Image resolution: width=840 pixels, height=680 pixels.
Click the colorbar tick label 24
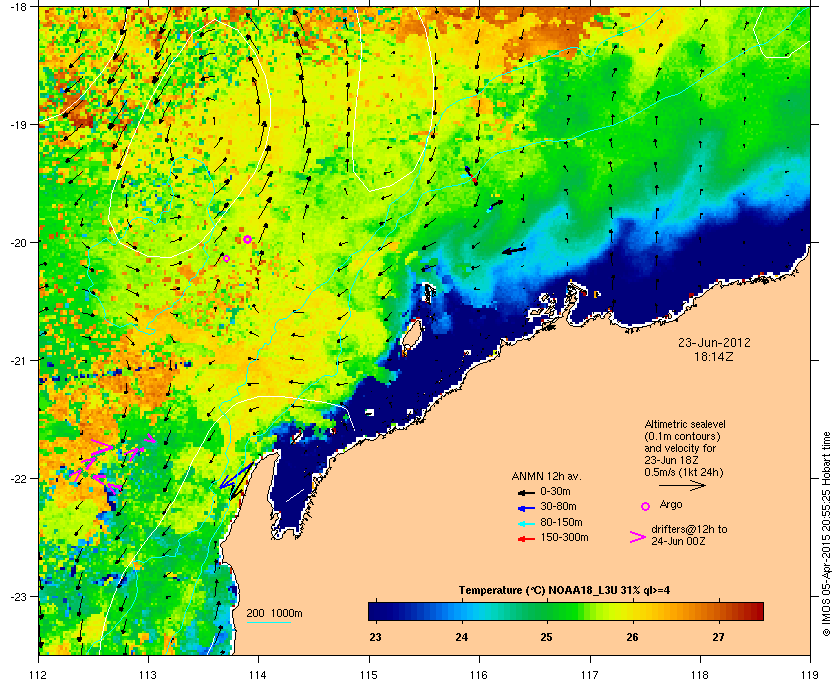tap(461, 637)
